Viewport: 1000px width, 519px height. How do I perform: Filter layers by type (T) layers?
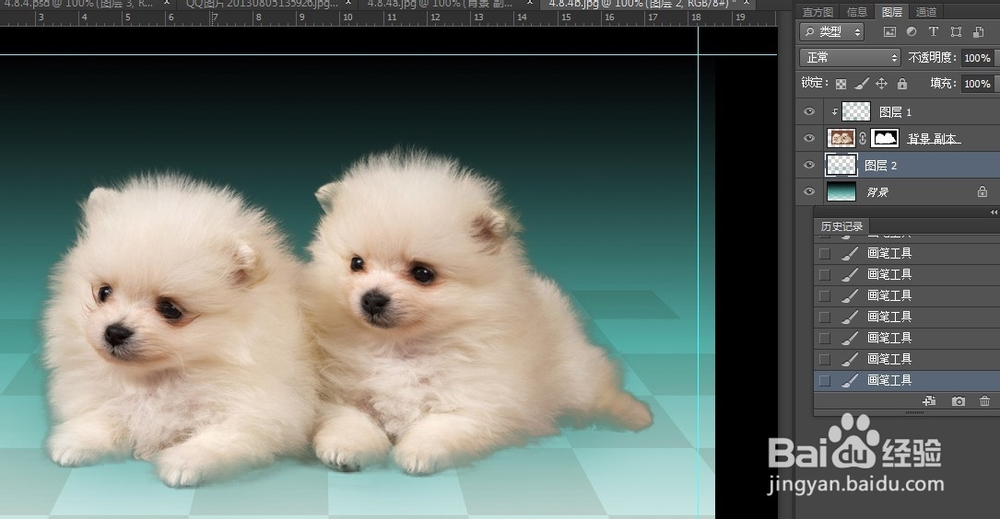tap(933, 31)
